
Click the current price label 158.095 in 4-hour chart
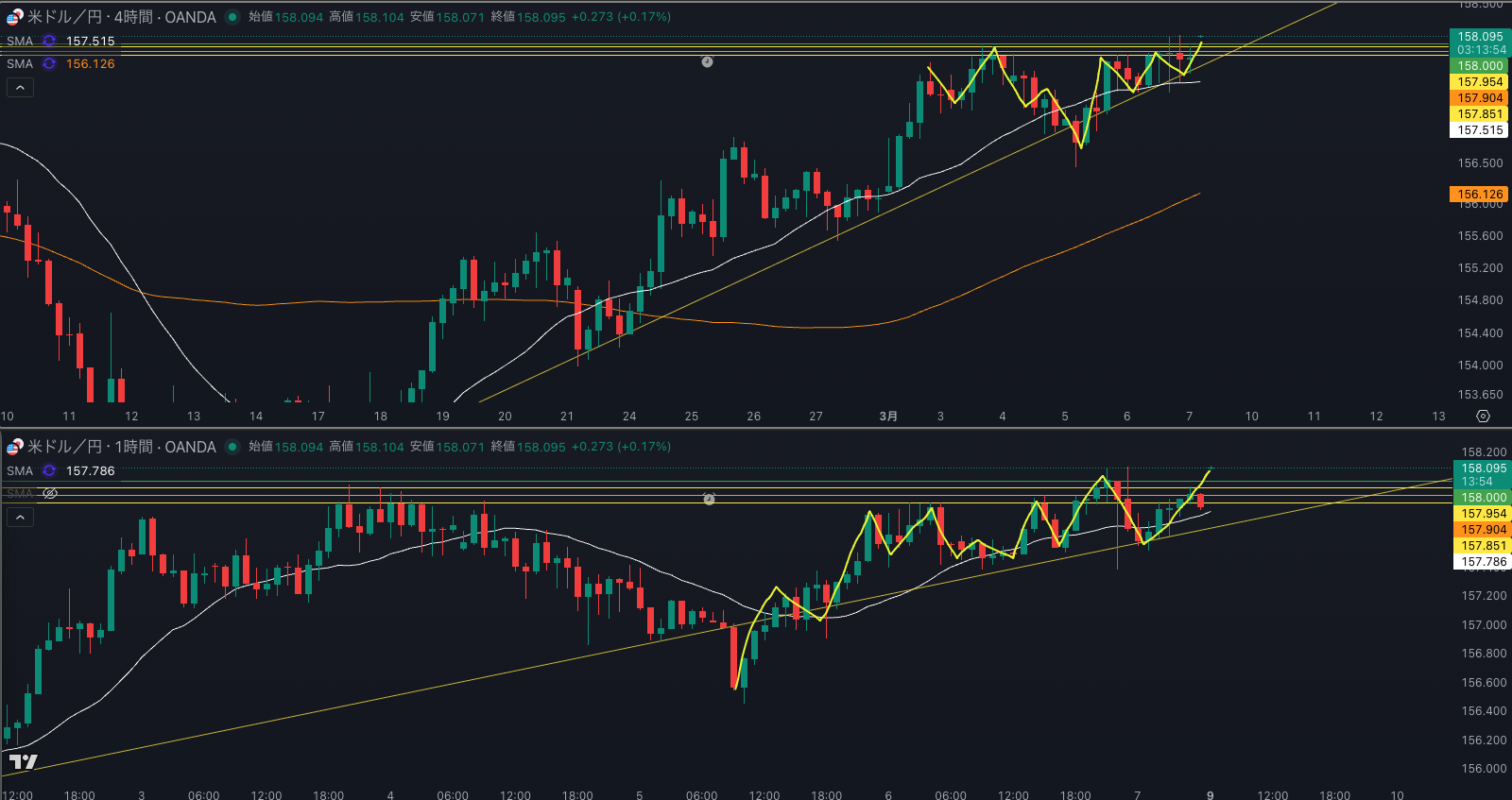(1480, 37)
